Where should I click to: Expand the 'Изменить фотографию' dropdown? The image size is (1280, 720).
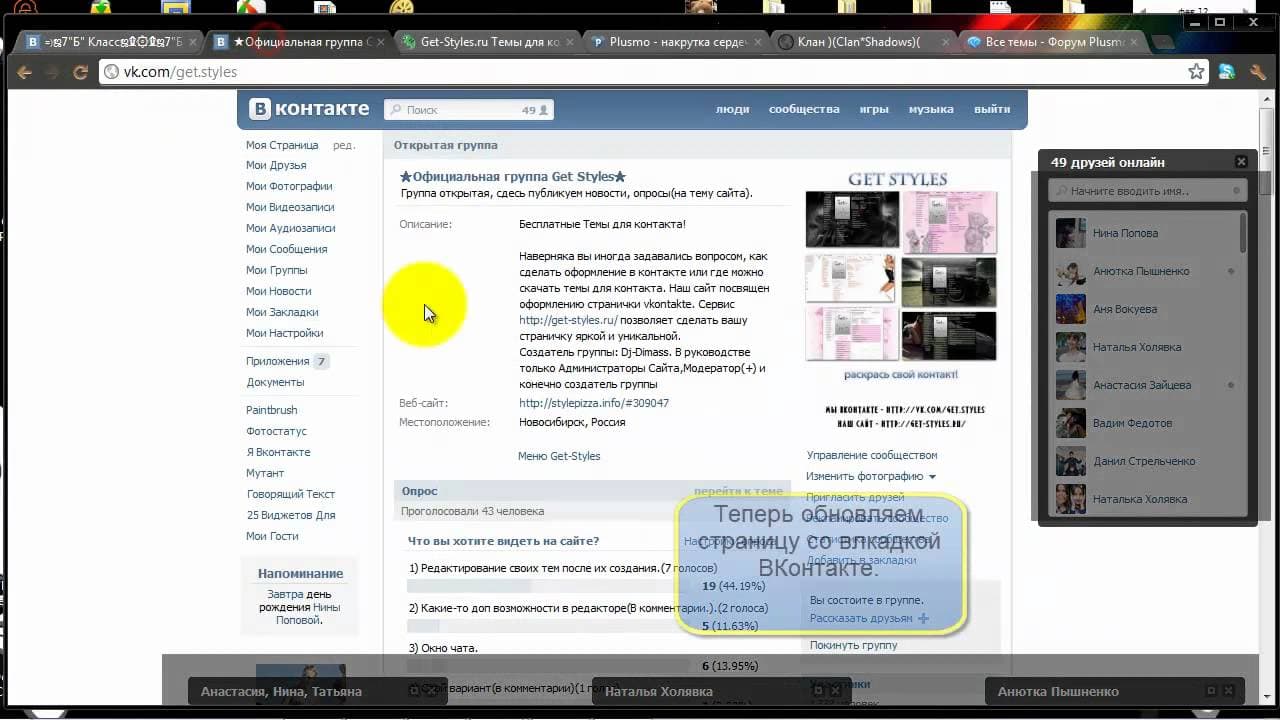[x=871, y=476]
